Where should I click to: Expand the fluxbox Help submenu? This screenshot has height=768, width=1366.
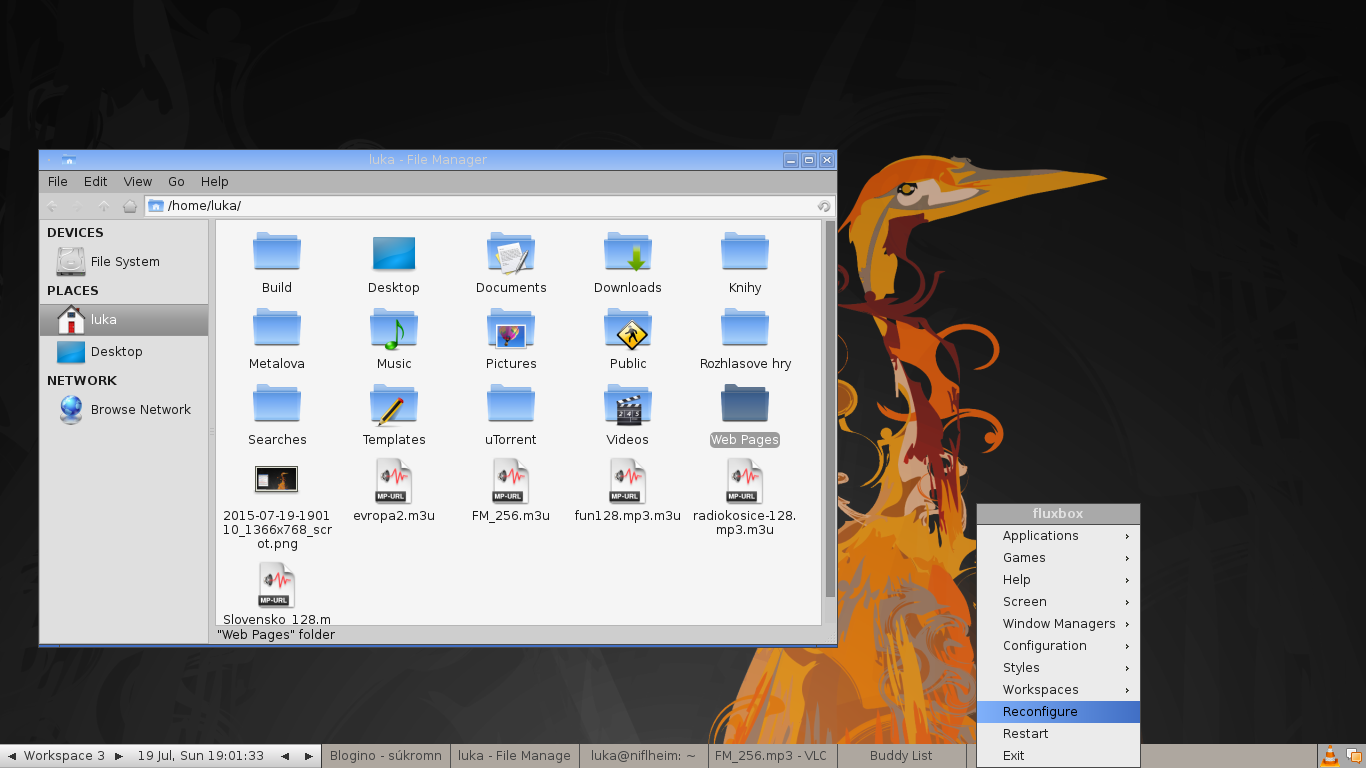pyautogui.click(x=1058, y=580)
